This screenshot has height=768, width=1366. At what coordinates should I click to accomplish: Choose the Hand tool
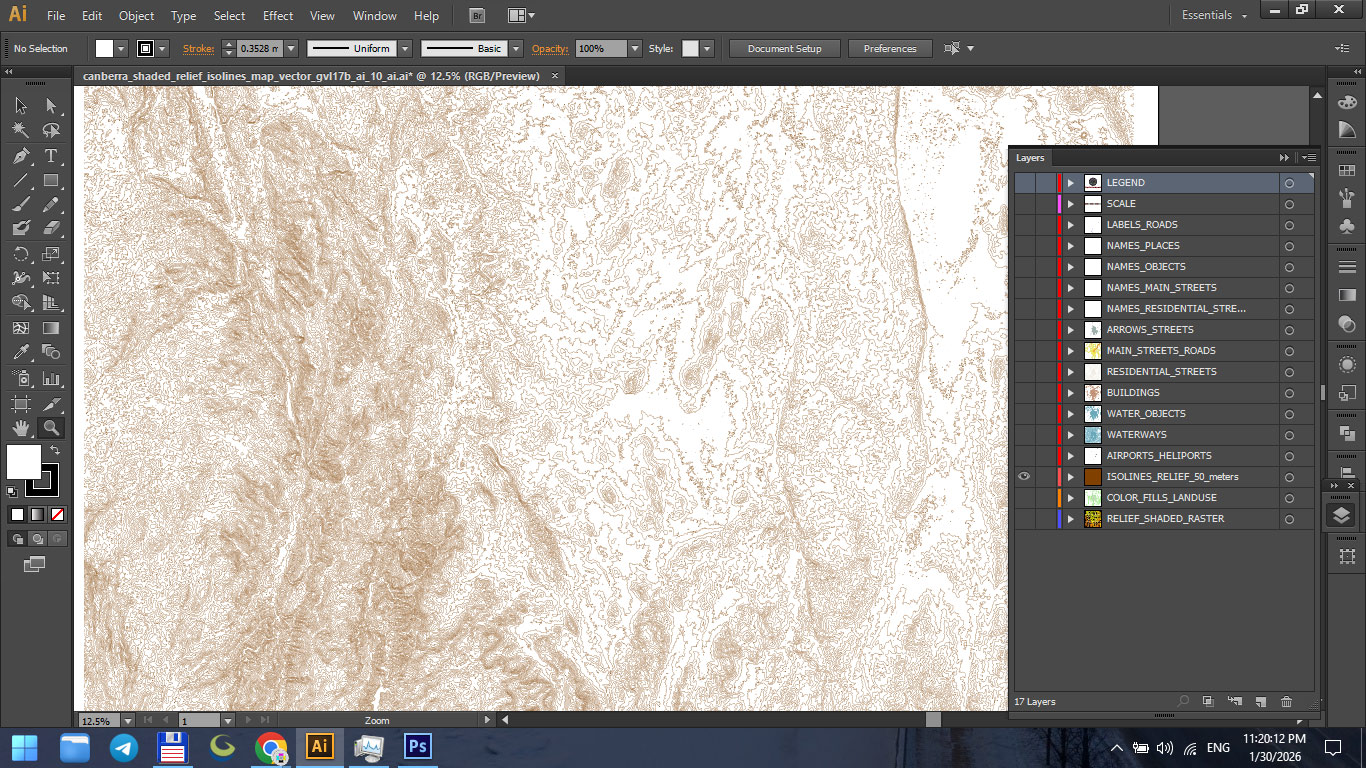(20, 428)
